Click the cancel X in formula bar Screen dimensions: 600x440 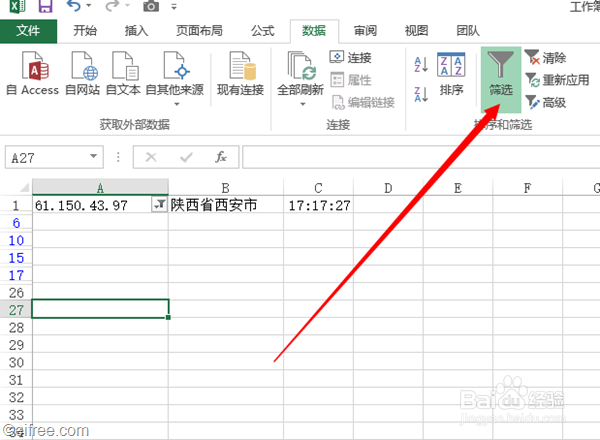pyautogui.click(x=151, y=157)
